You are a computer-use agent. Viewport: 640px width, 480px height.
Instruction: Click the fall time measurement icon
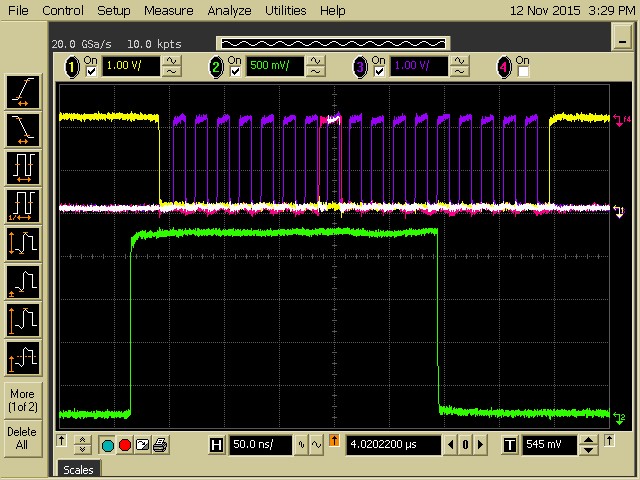coord(23,129)
